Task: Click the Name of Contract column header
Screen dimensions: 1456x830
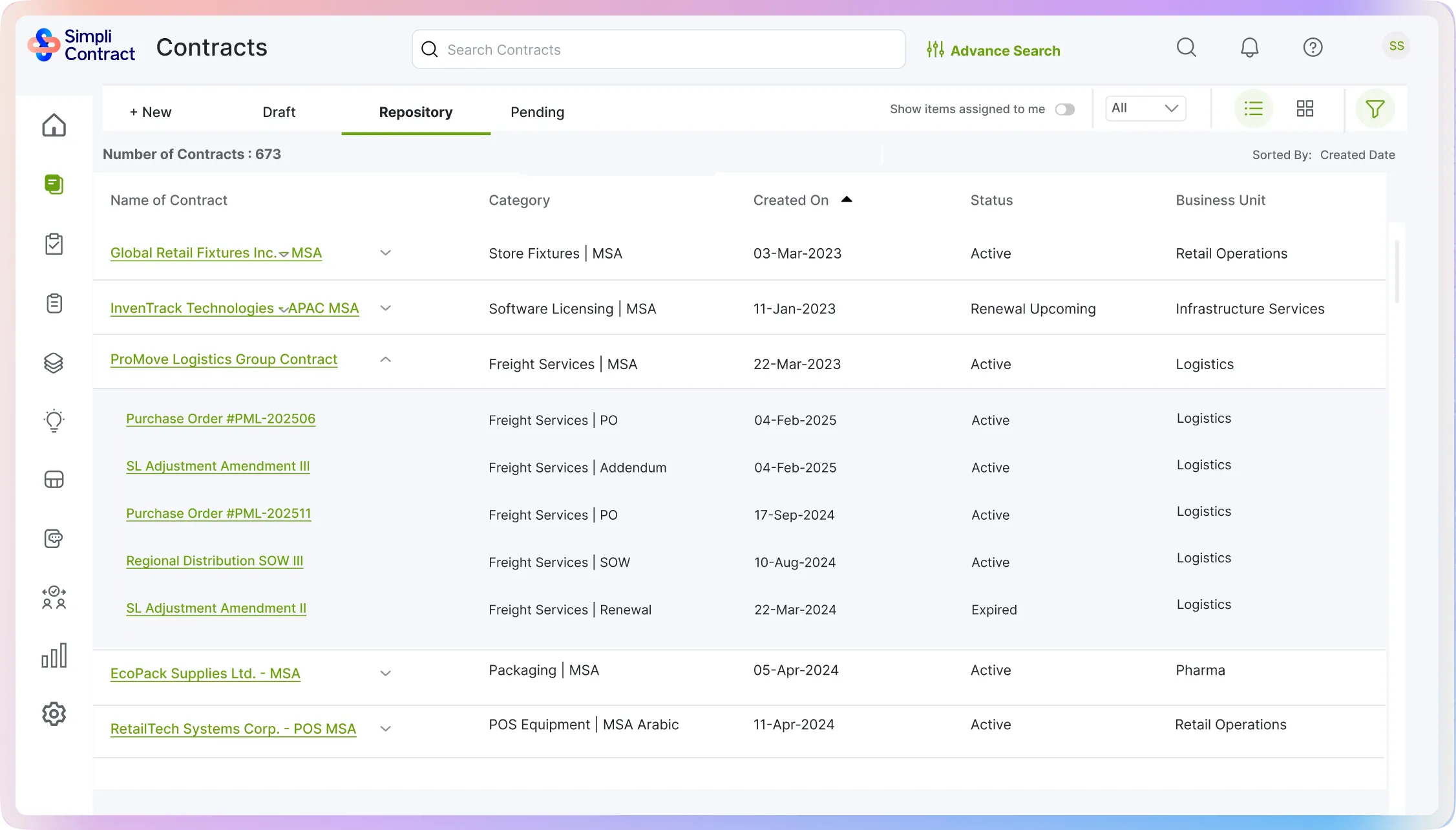Action: pos(169,200)
